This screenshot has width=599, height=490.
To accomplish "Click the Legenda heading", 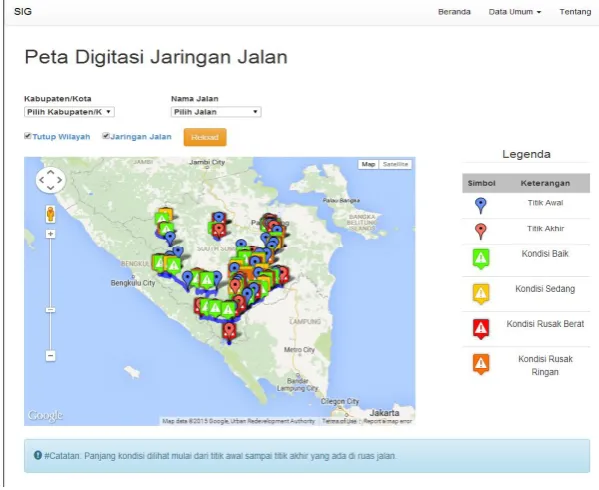I will coord(526,154).
